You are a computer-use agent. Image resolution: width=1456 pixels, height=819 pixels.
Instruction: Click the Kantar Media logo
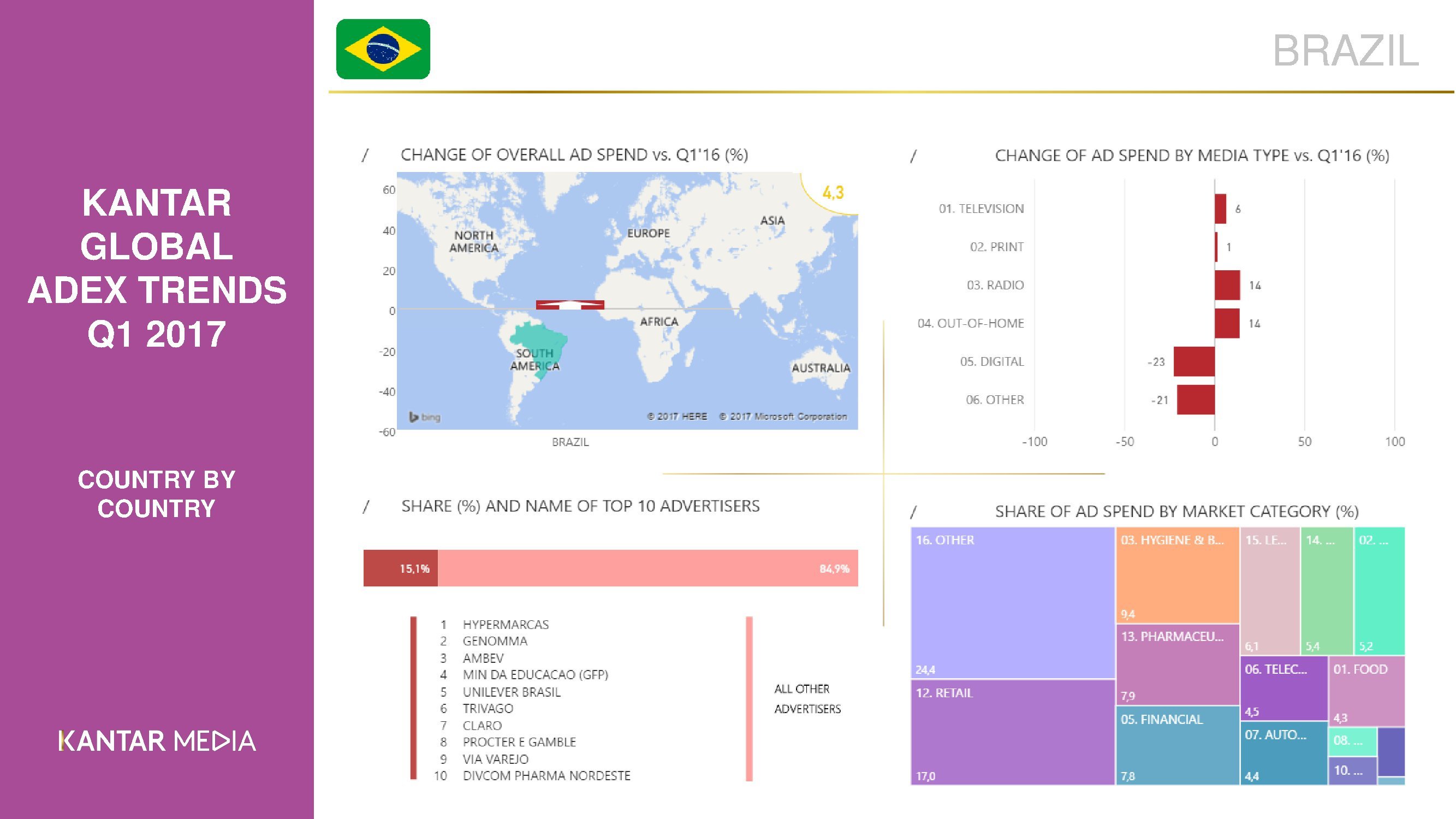point(157,740)
